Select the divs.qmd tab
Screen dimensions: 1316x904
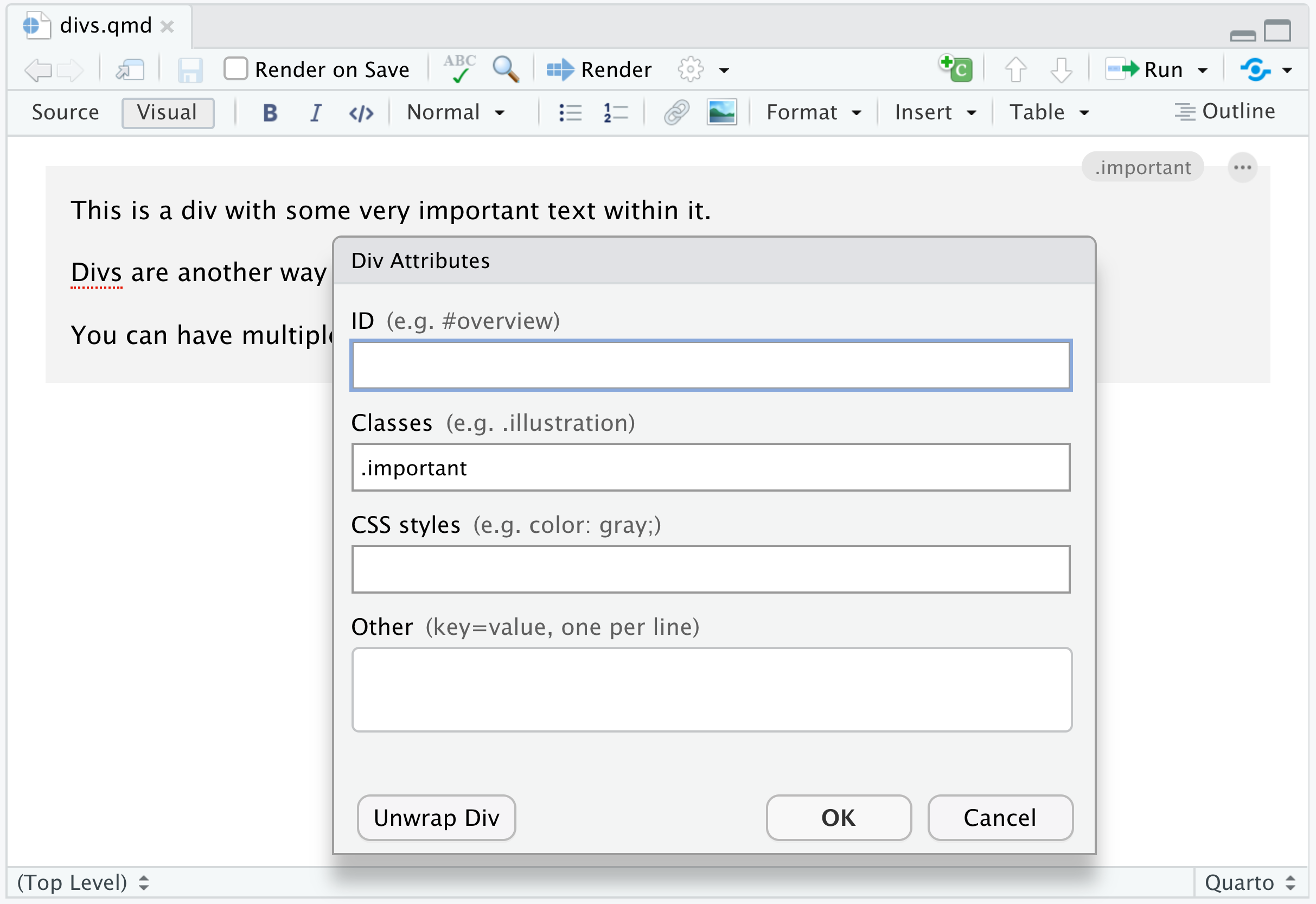click(x=105, y=26)
